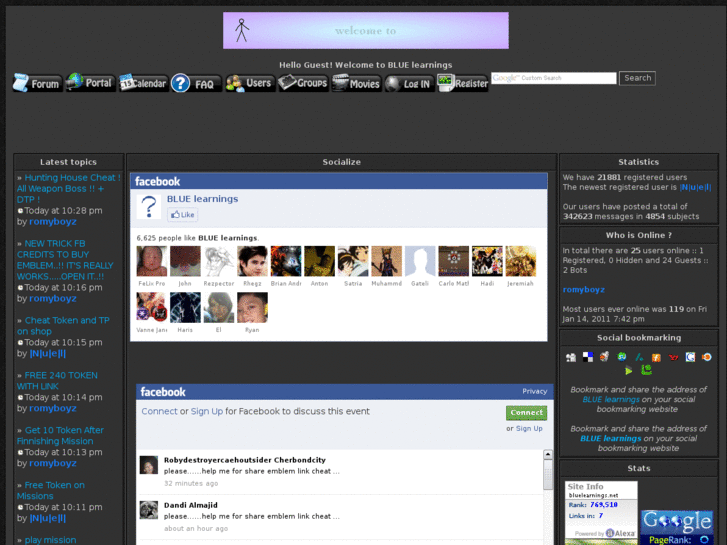The image size is (727, 545).
Task: Click Rhegz profile thumbnail
Action: [x=252, y=261]
